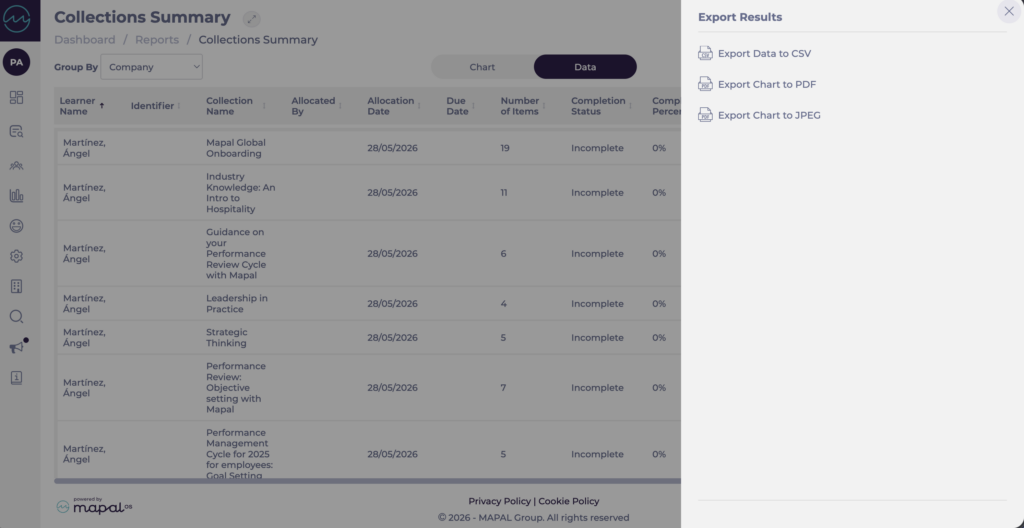Open the settings gear icon in sidebar
The height and width of the screenshot is (528, 1024).
pos(16,256)
